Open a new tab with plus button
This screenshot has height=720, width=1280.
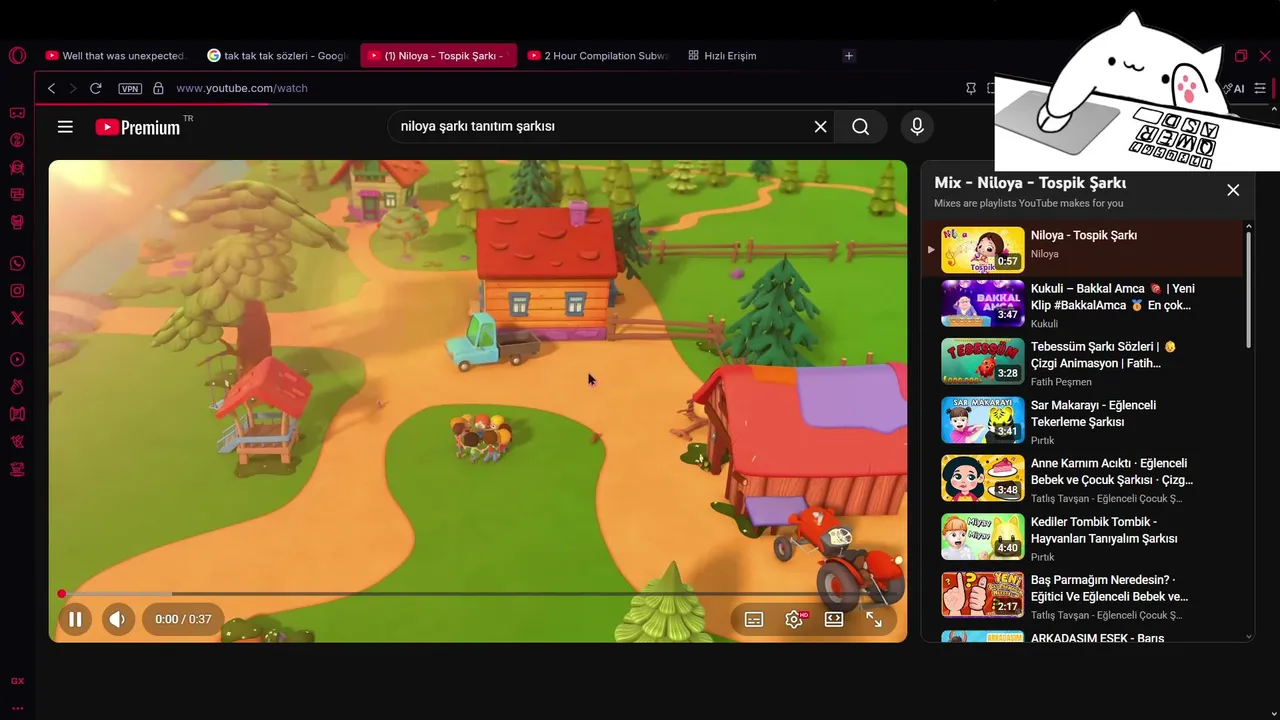point(849,56)
